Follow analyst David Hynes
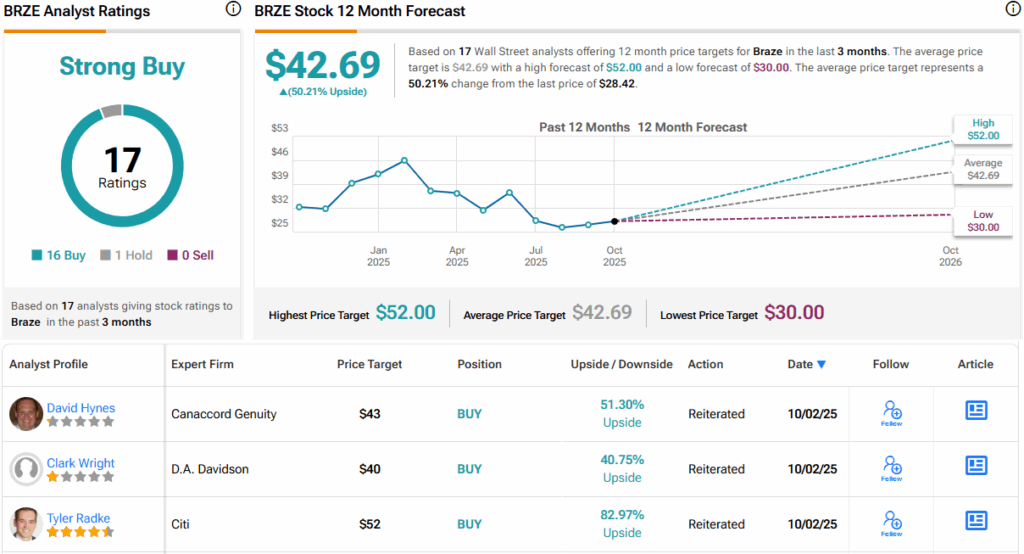Image resolution: width=1024 pixels, height=554 pixels. pos(891,413)
